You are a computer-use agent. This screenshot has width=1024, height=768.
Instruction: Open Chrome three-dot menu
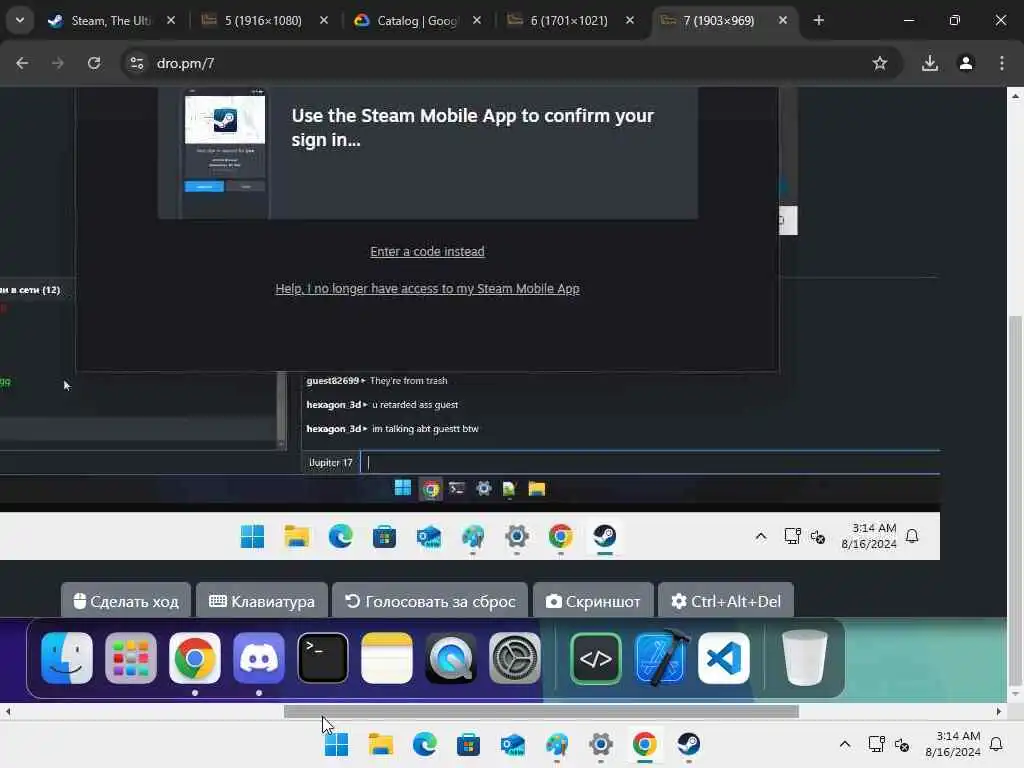point(1002,63)
